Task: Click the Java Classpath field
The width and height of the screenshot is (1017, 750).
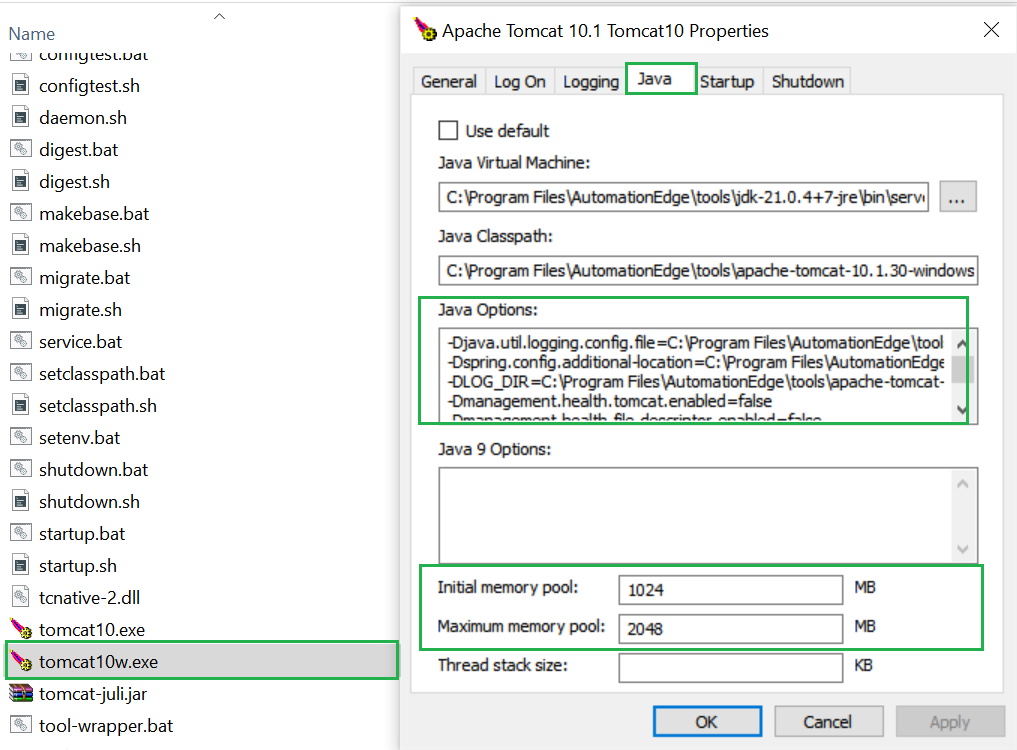Action: click(x=708, y=271)
